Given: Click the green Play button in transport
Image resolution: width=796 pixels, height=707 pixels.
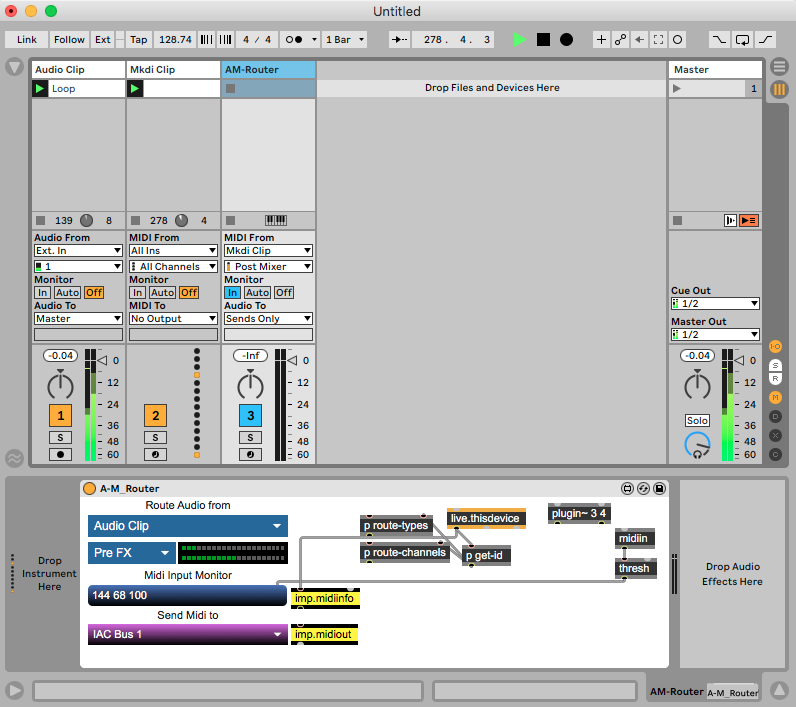Looking at the screenshot, I should click(x=519, y=40).
